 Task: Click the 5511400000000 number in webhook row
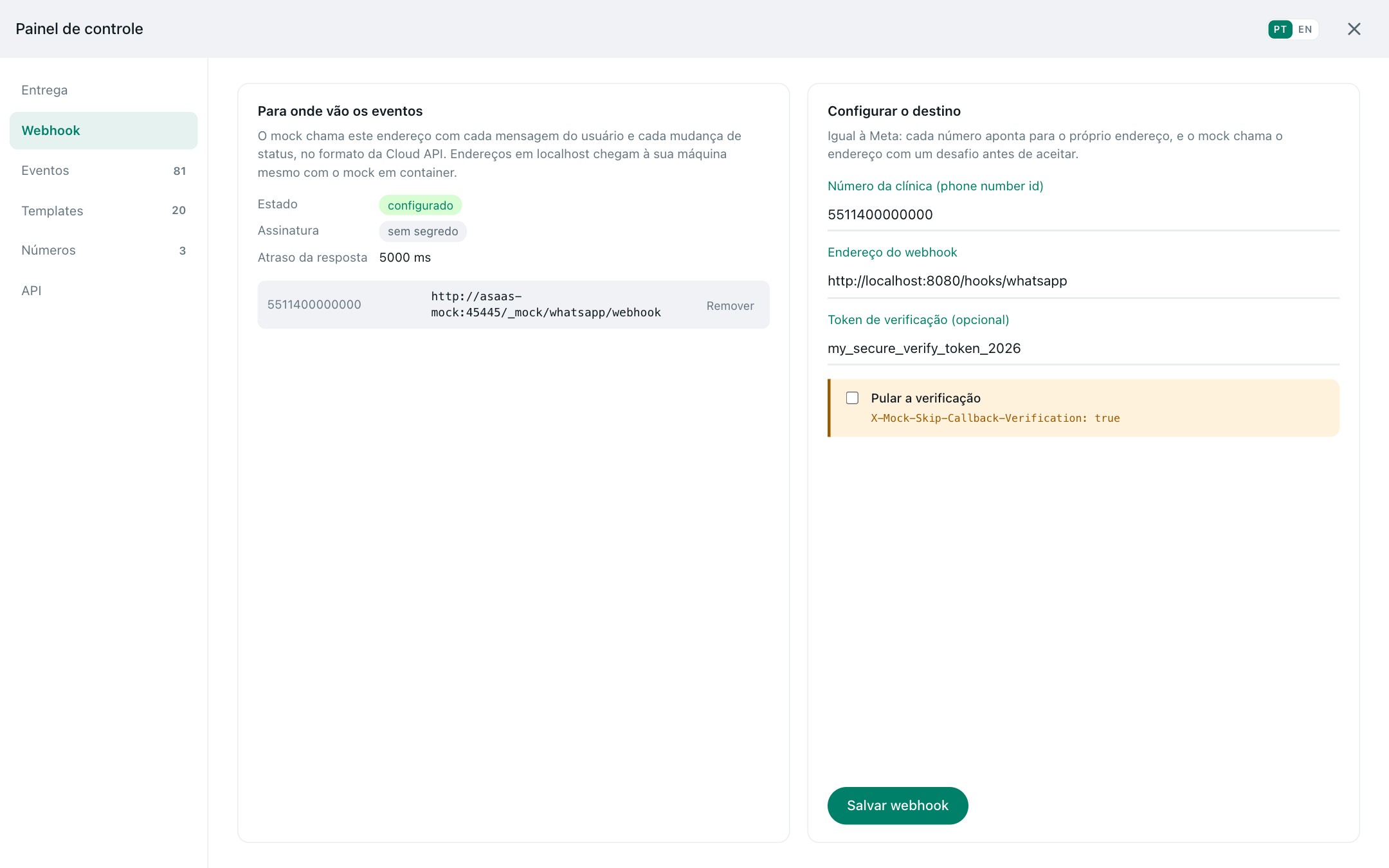tap(314, 305)
